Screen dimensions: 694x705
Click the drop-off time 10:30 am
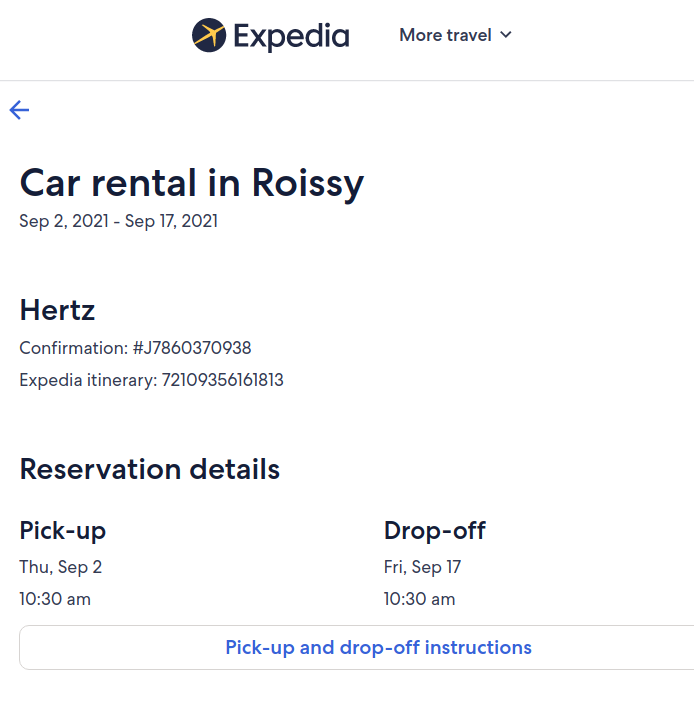click(x=419, y=599)
